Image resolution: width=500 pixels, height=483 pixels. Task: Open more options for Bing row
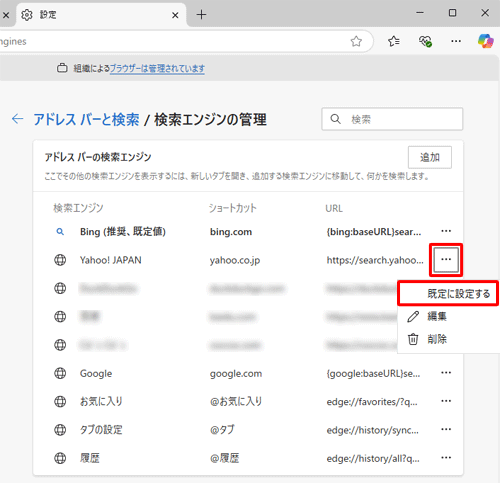(446, 231)
